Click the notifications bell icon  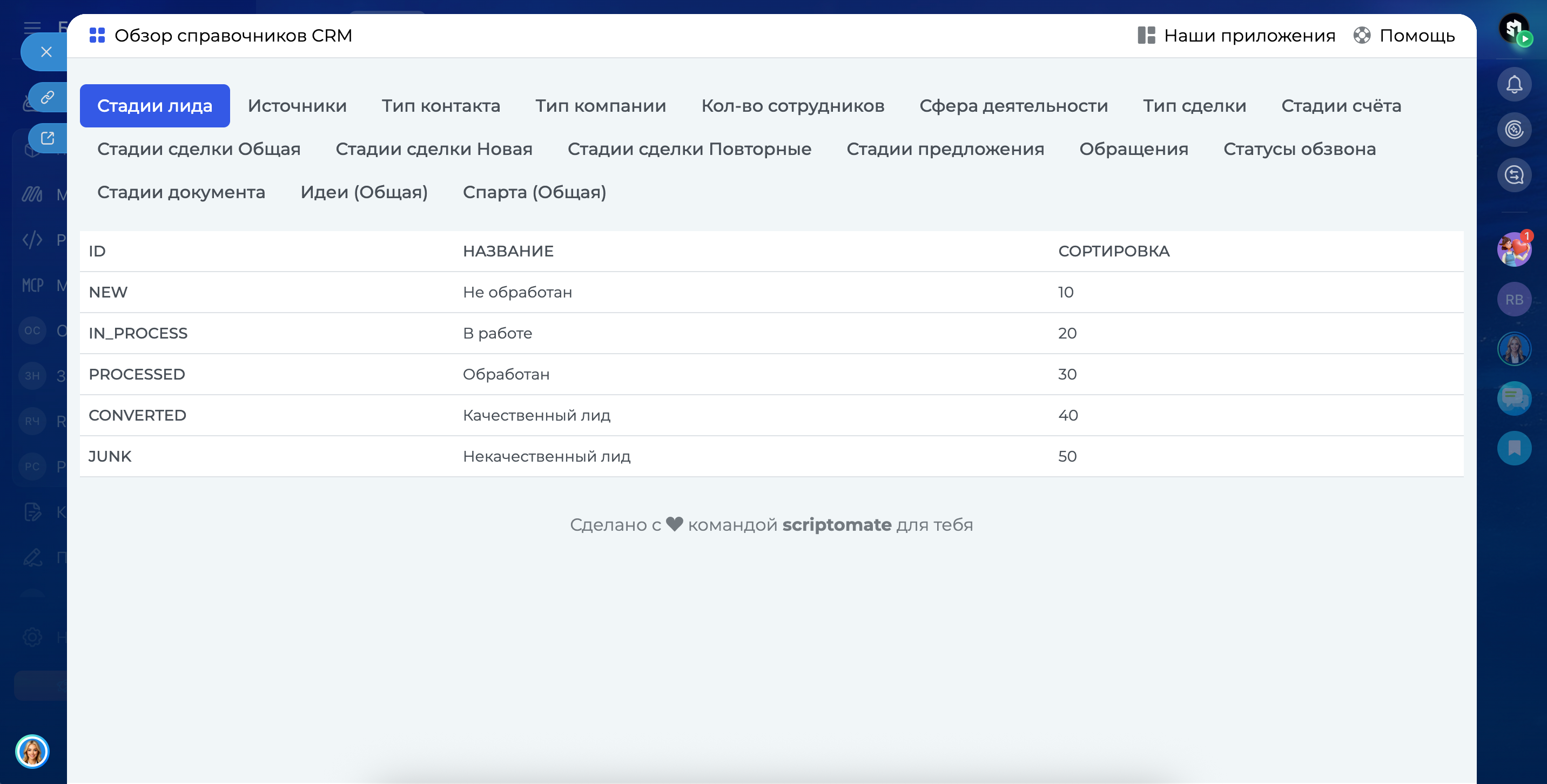pyautogui.click(x=1514, y=84)
